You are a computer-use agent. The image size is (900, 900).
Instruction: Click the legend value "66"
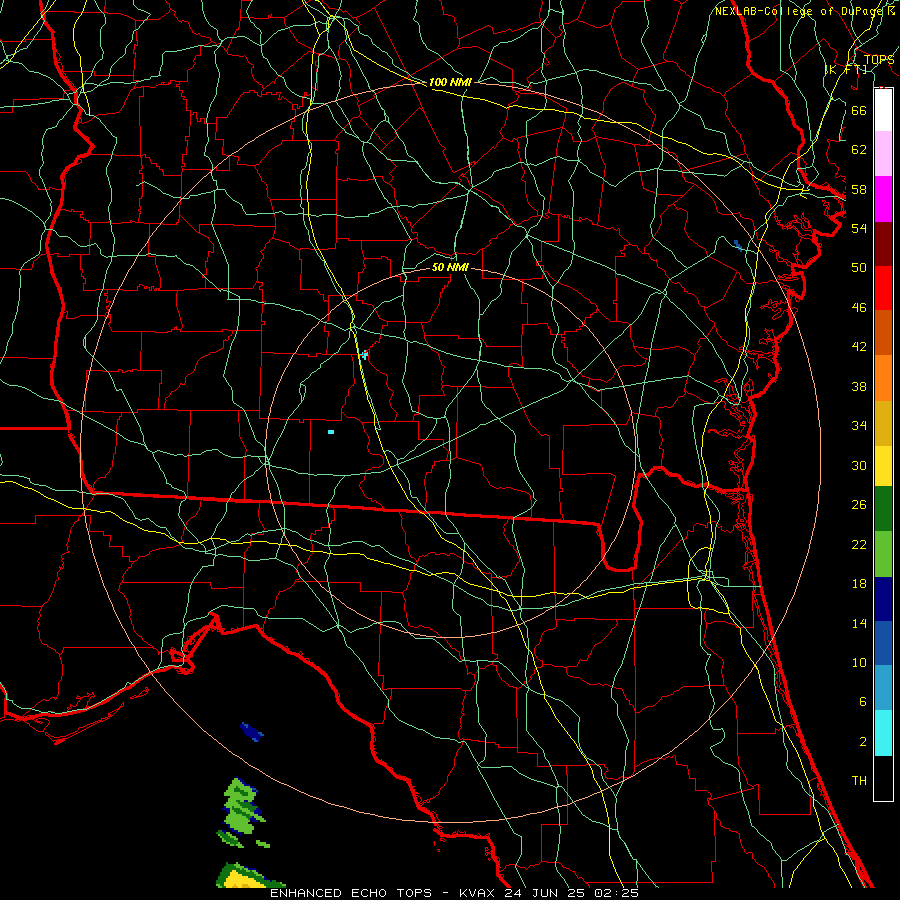click(859, 110)
